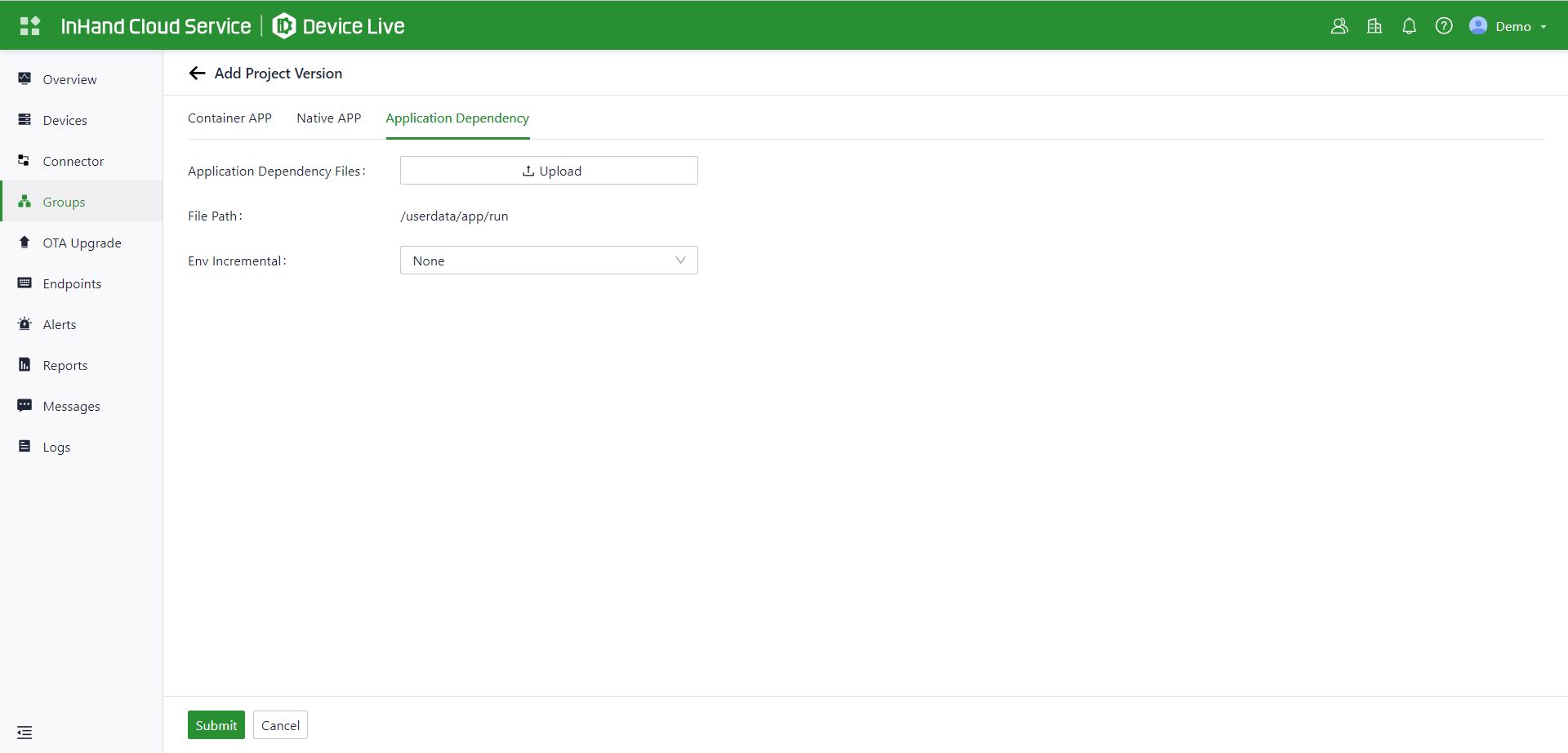Click the help question mark icon
The image size is (1568, 753).
pos(1444,26)
